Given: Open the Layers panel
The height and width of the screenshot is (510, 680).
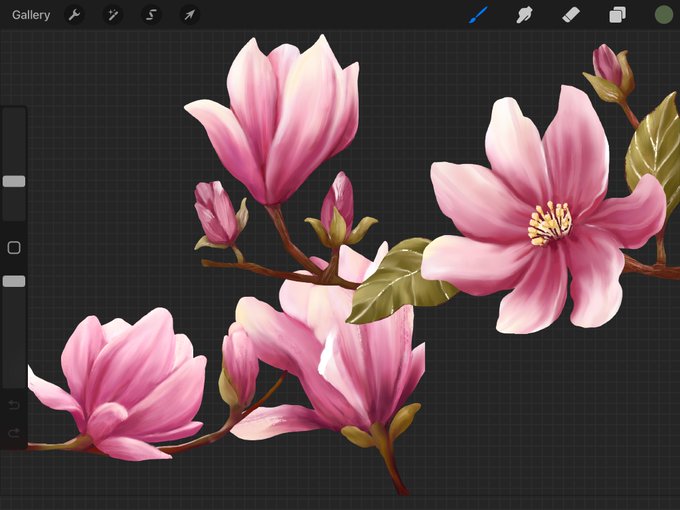Looking at the screenshot, I should [617, 15].
